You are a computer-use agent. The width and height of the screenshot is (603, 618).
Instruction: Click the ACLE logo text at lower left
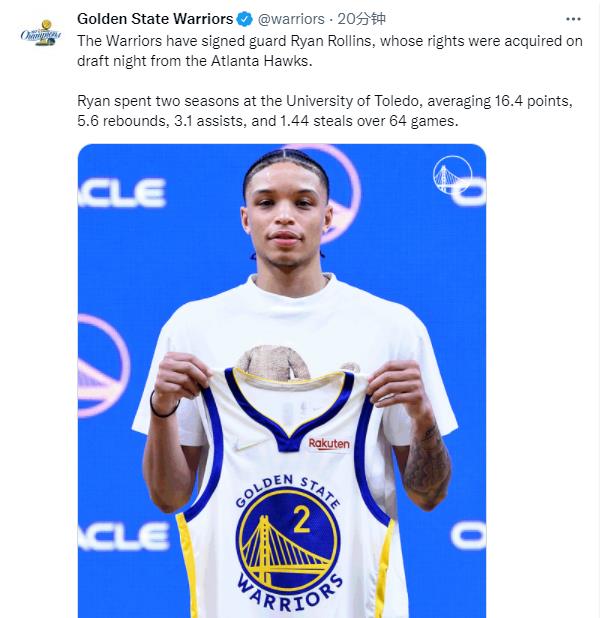point(122,537)
